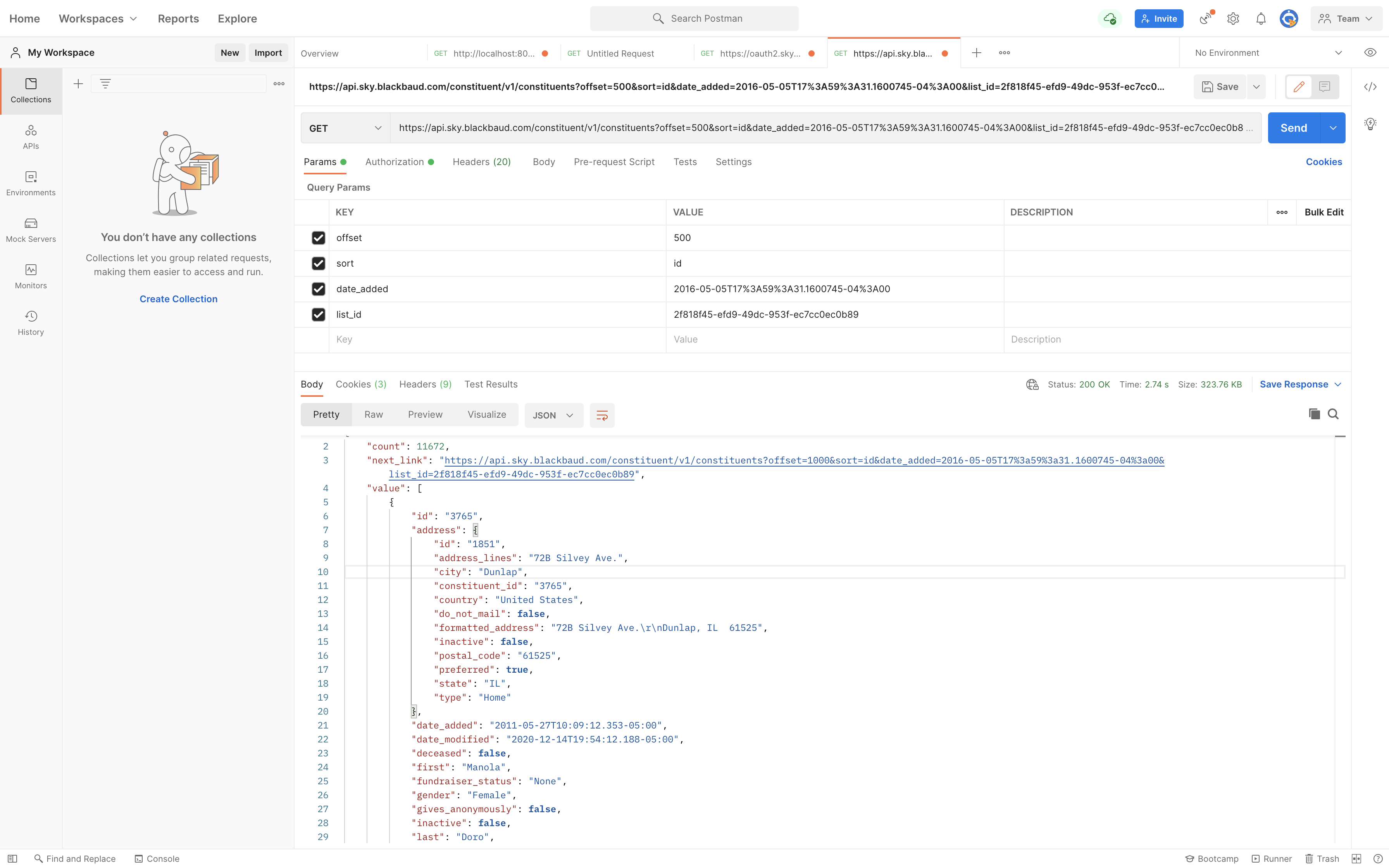Open the code snippet panel icon

click(1370, 87)
